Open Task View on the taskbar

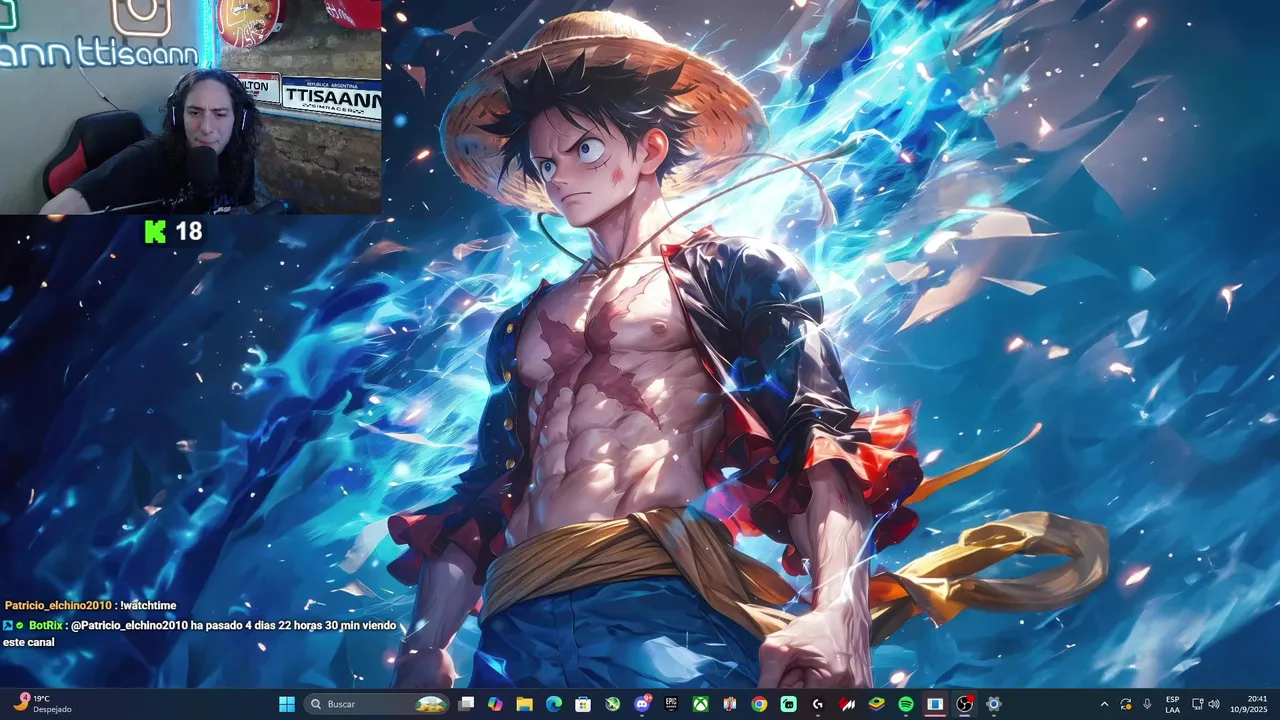[x=466, y=704]
